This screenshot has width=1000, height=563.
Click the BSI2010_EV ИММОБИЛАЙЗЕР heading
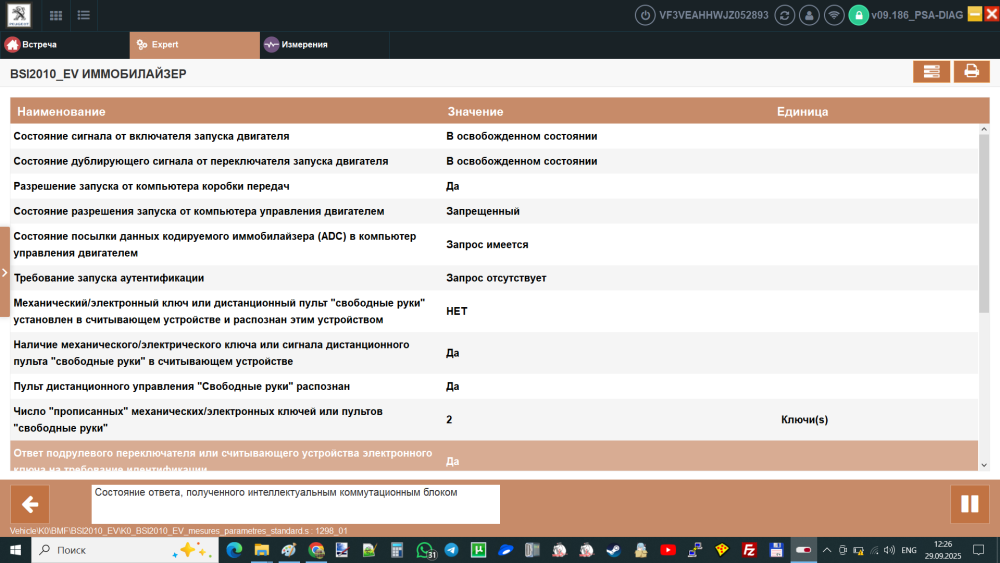(98, 74)
